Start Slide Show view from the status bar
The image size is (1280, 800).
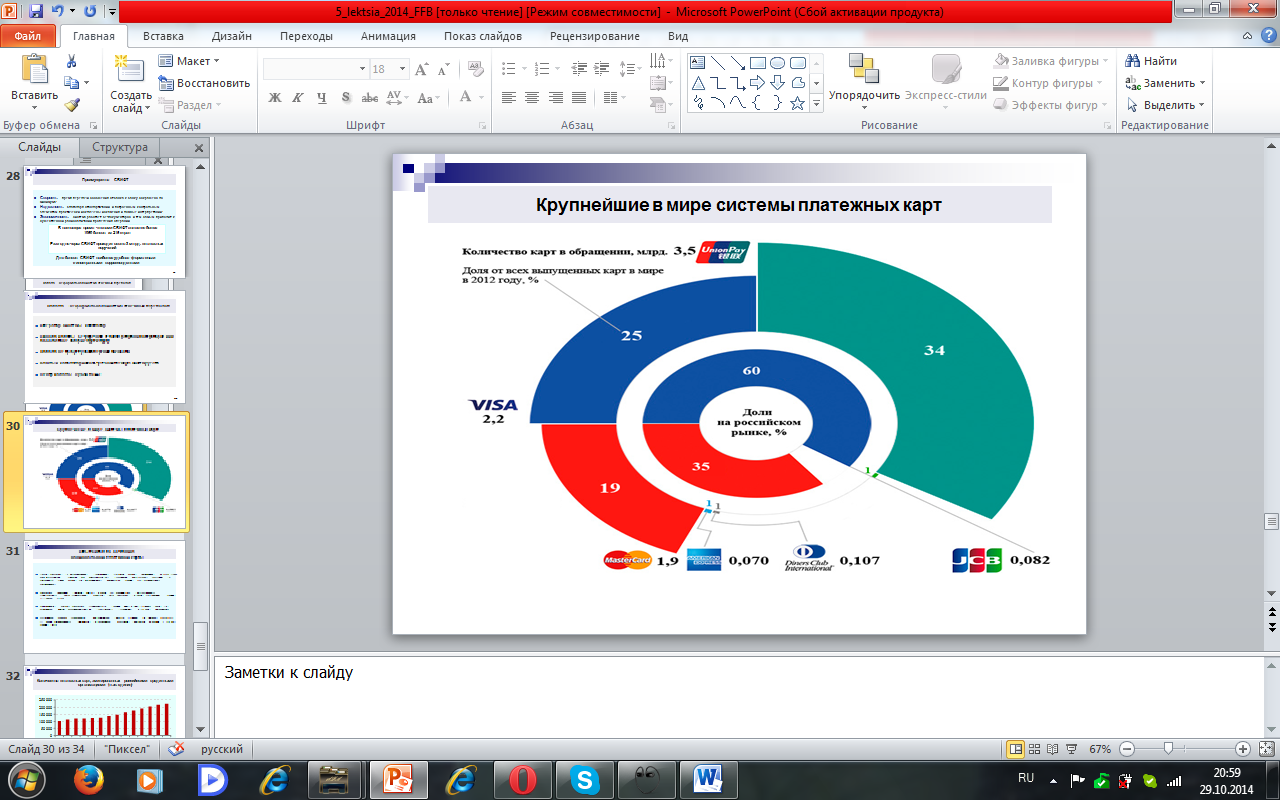pyautogui.click(x=1071, y=748)
